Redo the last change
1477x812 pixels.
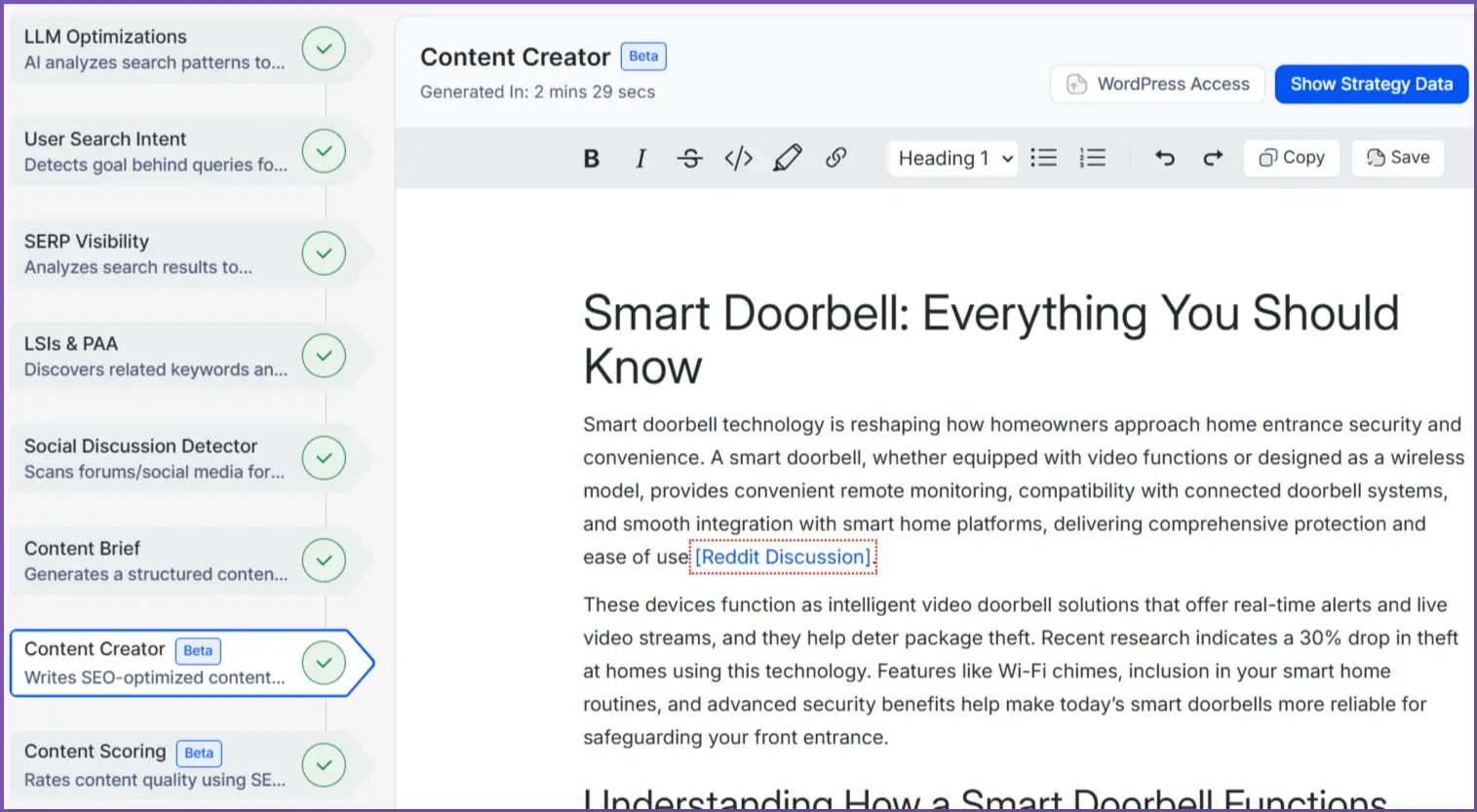pos(1213,158)
